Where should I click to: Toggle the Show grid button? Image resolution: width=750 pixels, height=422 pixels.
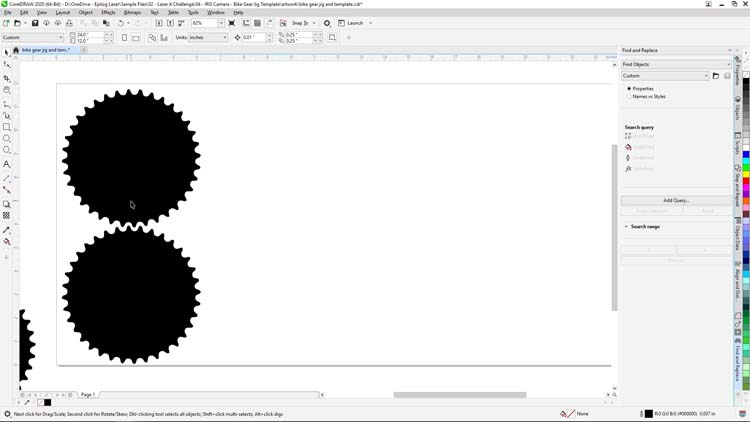click(257, 23)
